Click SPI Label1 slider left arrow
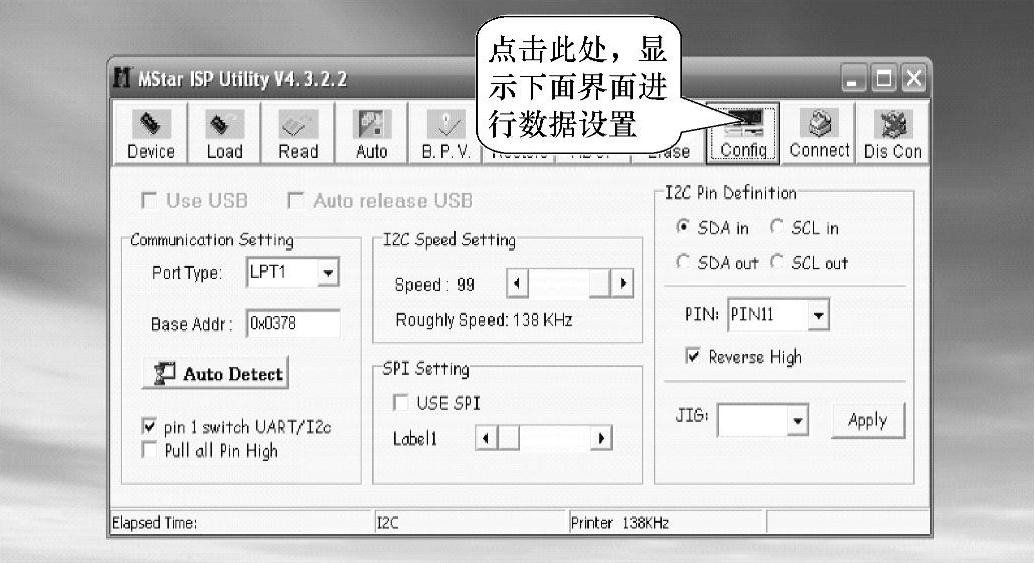The width and height of the screenshot is (1035, 563). tap(486, 438)
